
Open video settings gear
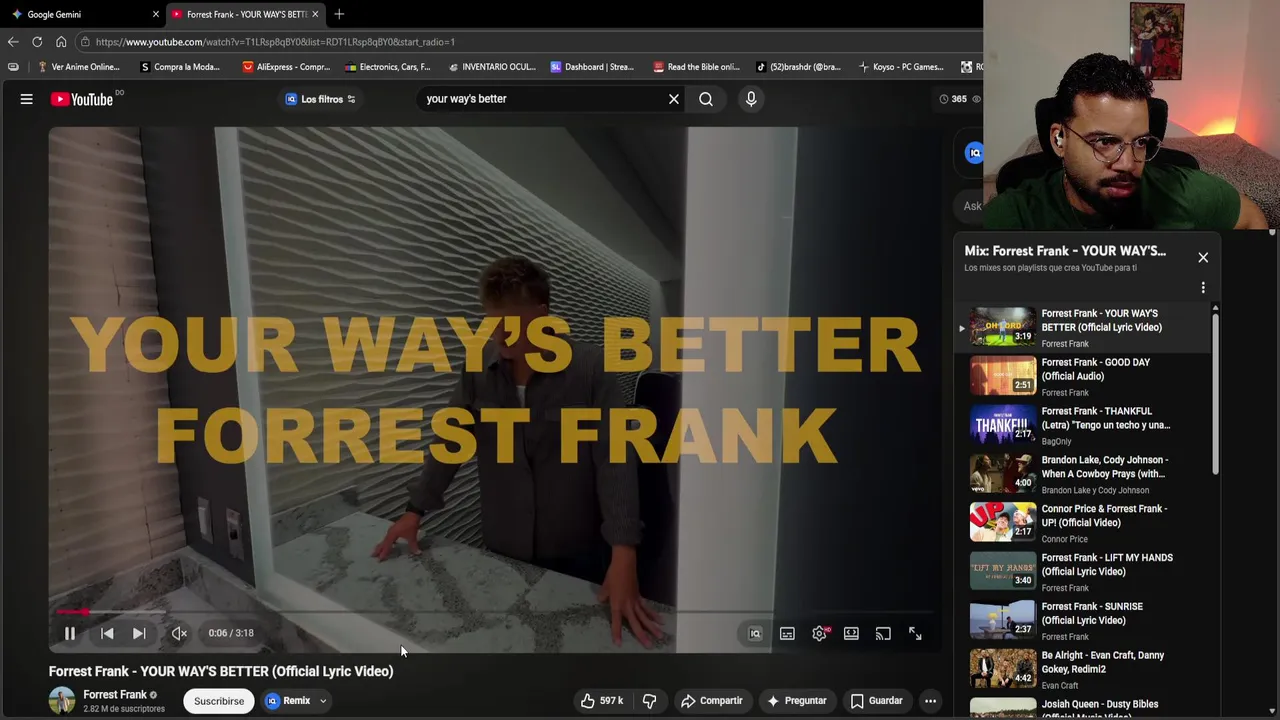(x=820, y=633)
